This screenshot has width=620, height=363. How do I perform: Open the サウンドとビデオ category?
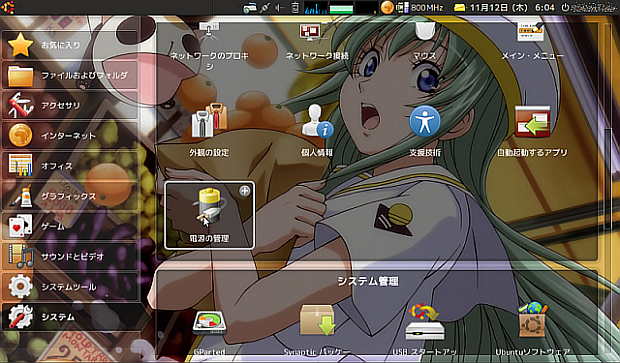click(x=70, y=256)
